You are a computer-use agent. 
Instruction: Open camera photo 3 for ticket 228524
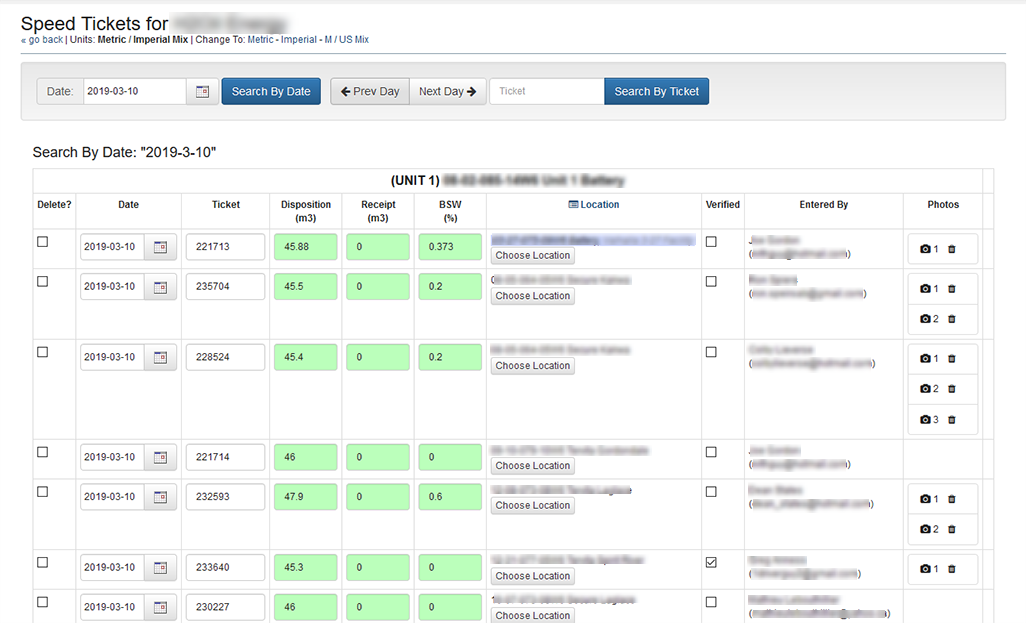[x=929, y=420]
